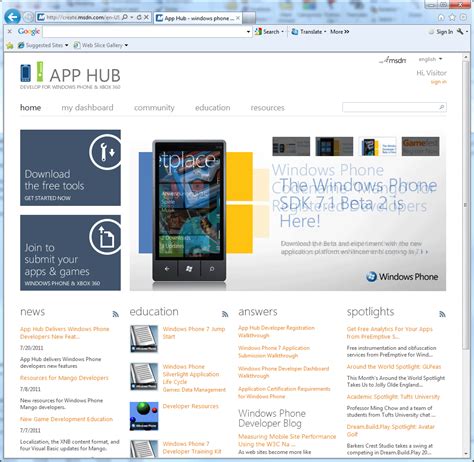This screenshot has width=474, height=462.
Task: Click the education RSS feed icon
Action: point(225,314)
